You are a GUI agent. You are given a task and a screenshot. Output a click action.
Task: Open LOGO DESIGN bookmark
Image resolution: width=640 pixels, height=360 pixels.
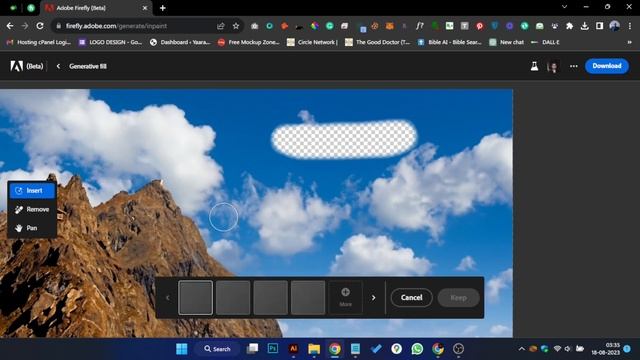click(110, 42)
